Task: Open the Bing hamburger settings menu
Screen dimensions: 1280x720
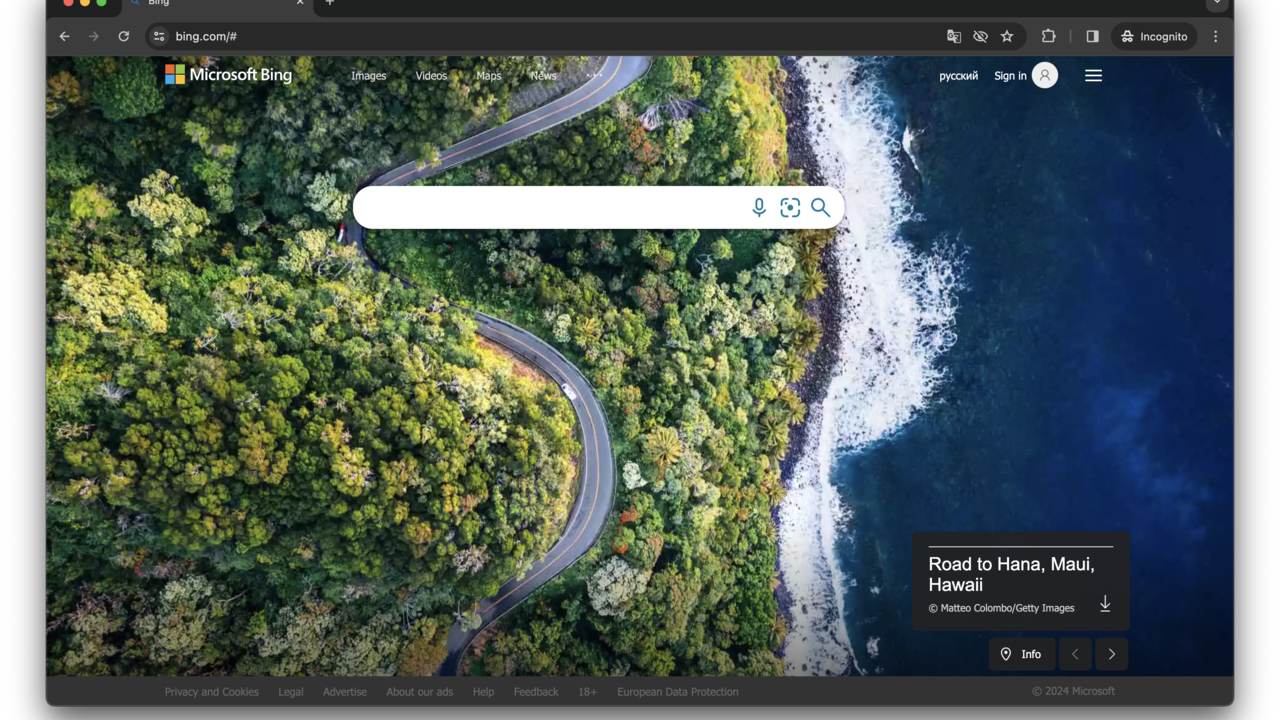Action: point(1093,76)
